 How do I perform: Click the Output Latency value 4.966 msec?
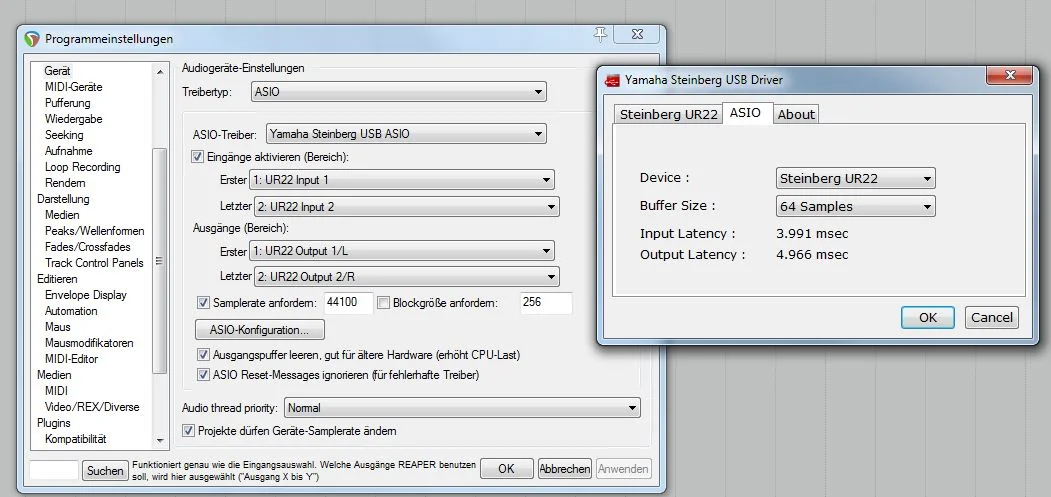[x=811, y=255]
